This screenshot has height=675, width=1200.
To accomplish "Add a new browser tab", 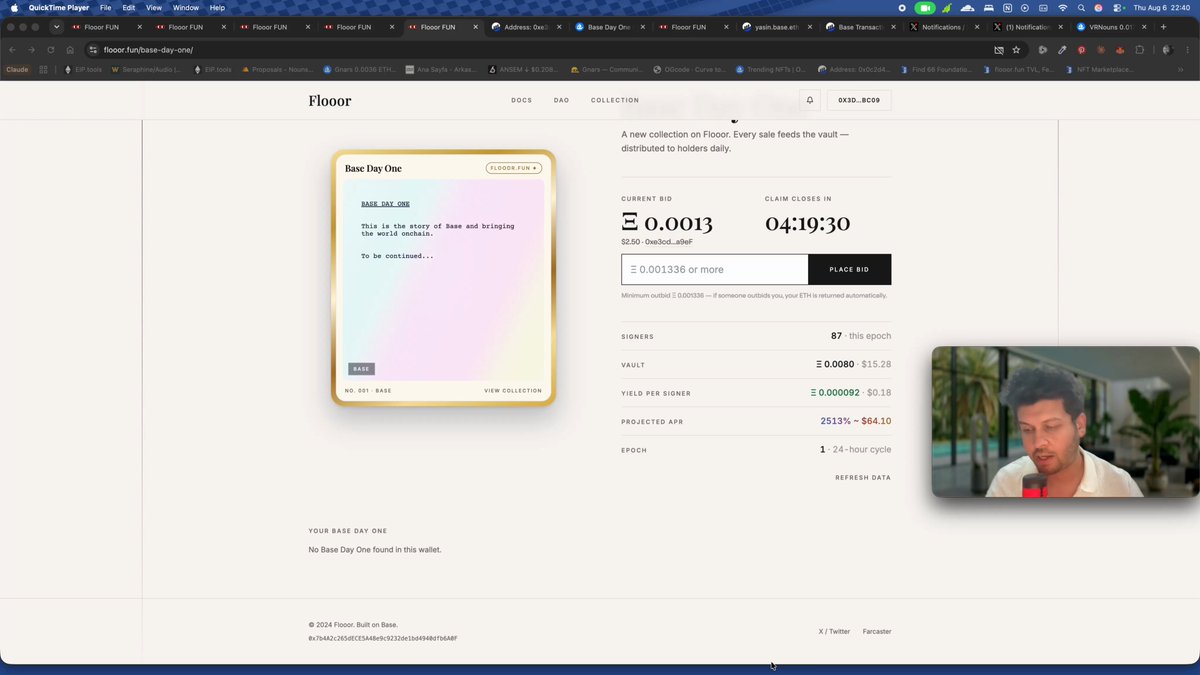I will point(1163,27).
